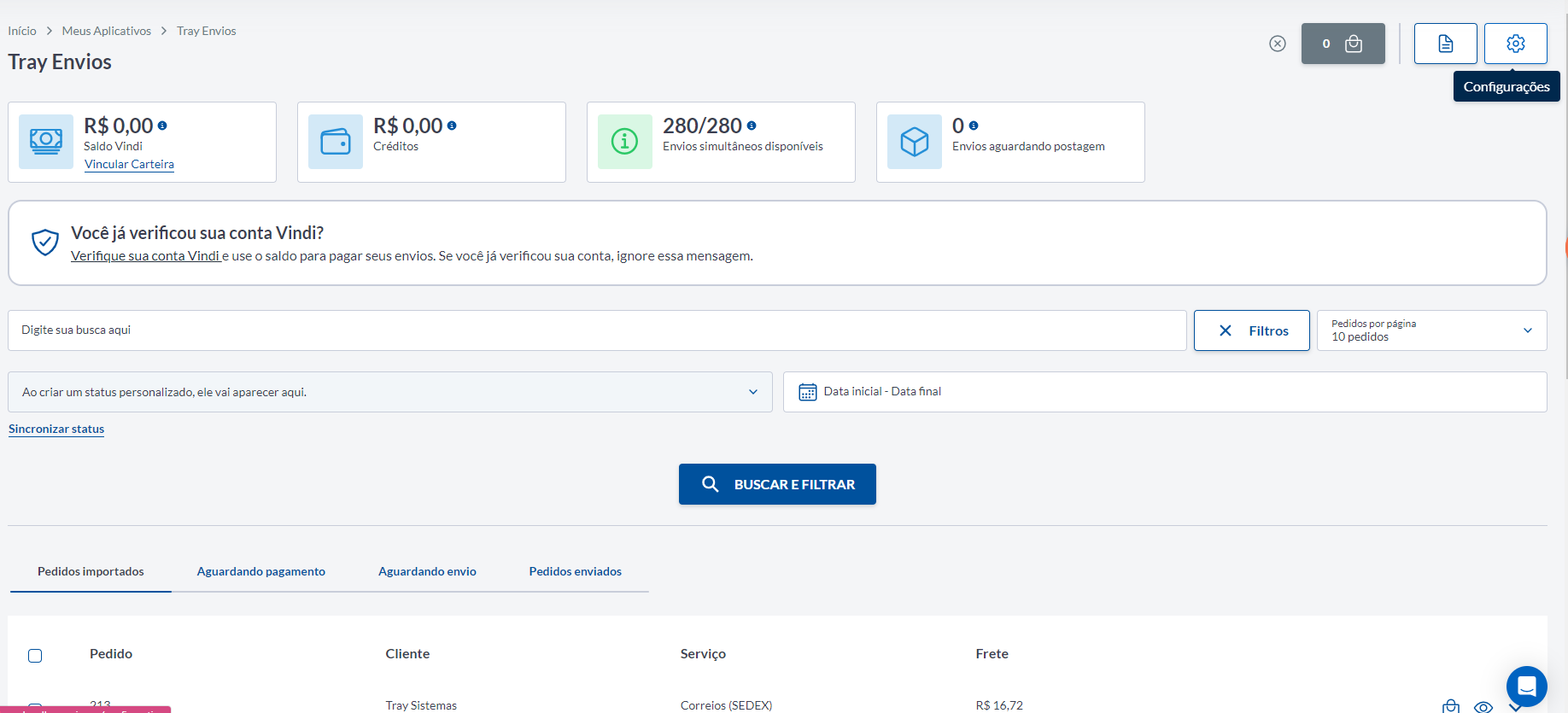
Task: View order details with the eye icon
Action: point(1483,707)
